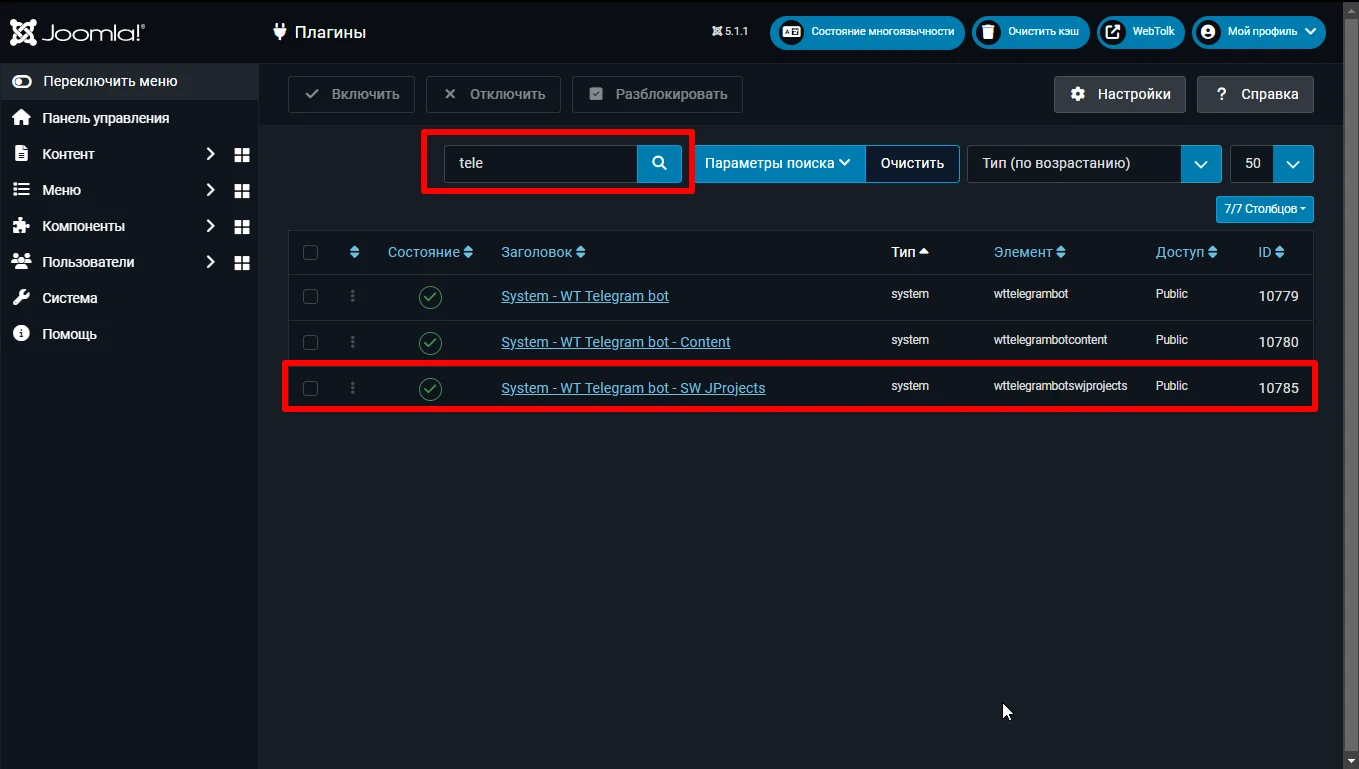The image size is (1359, 769).
Task: Check the box for WT Telegram bot - SW JProjects
Action: (310, 388)
